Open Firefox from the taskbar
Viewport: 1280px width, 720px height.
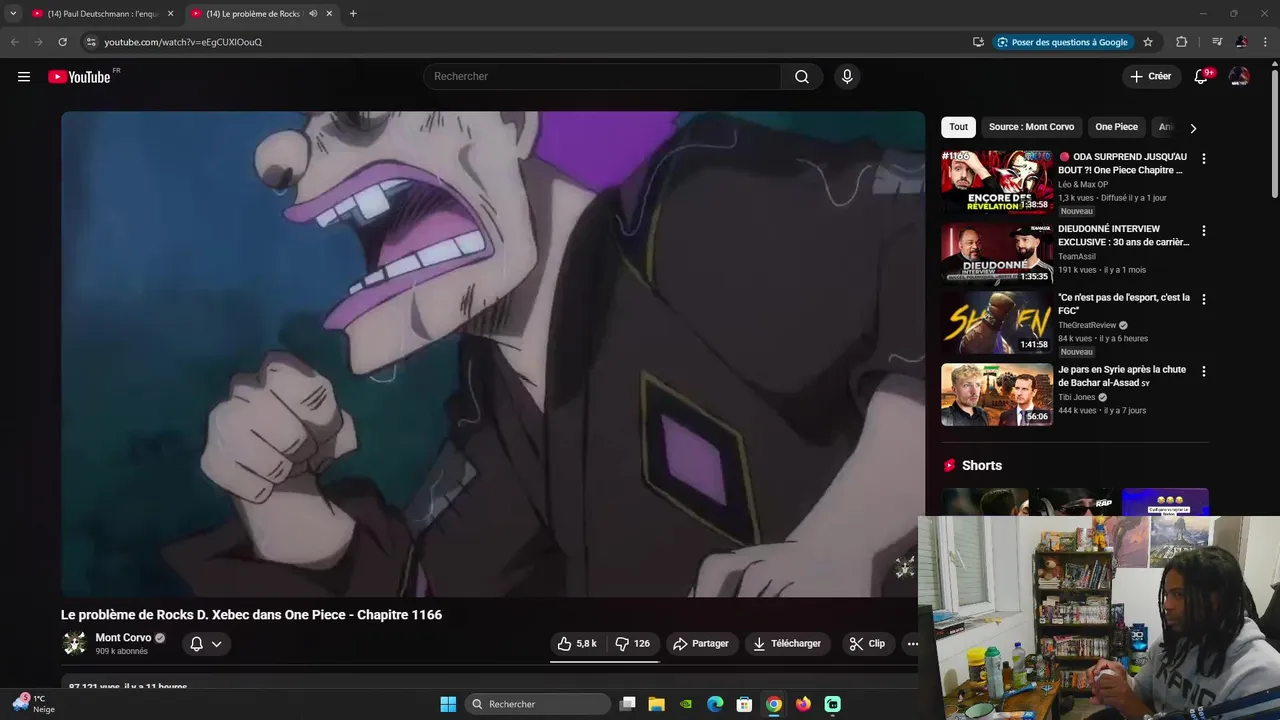click(x=803, y=704)
